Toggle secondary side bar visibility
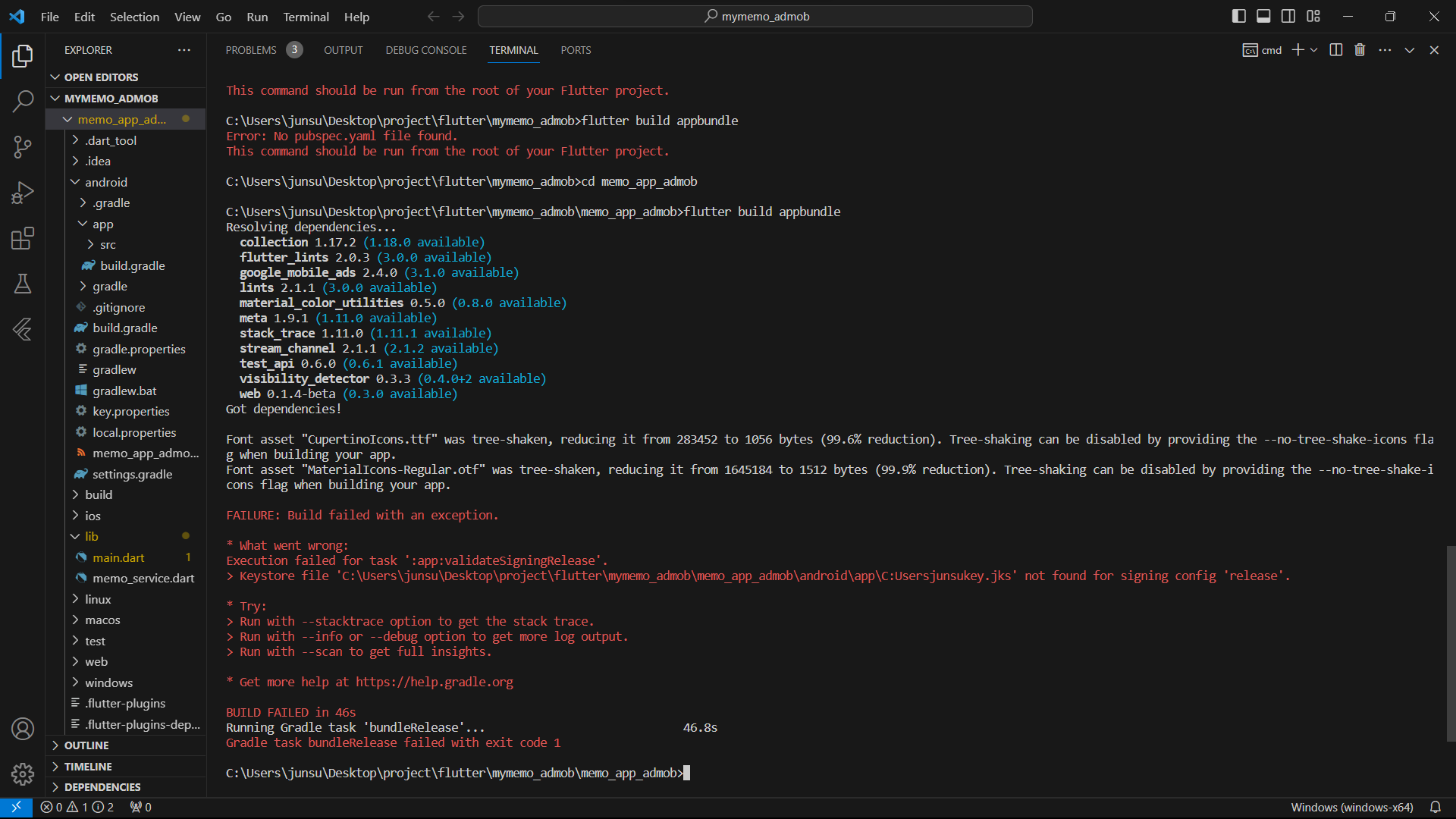 [x=1288, y=17]
